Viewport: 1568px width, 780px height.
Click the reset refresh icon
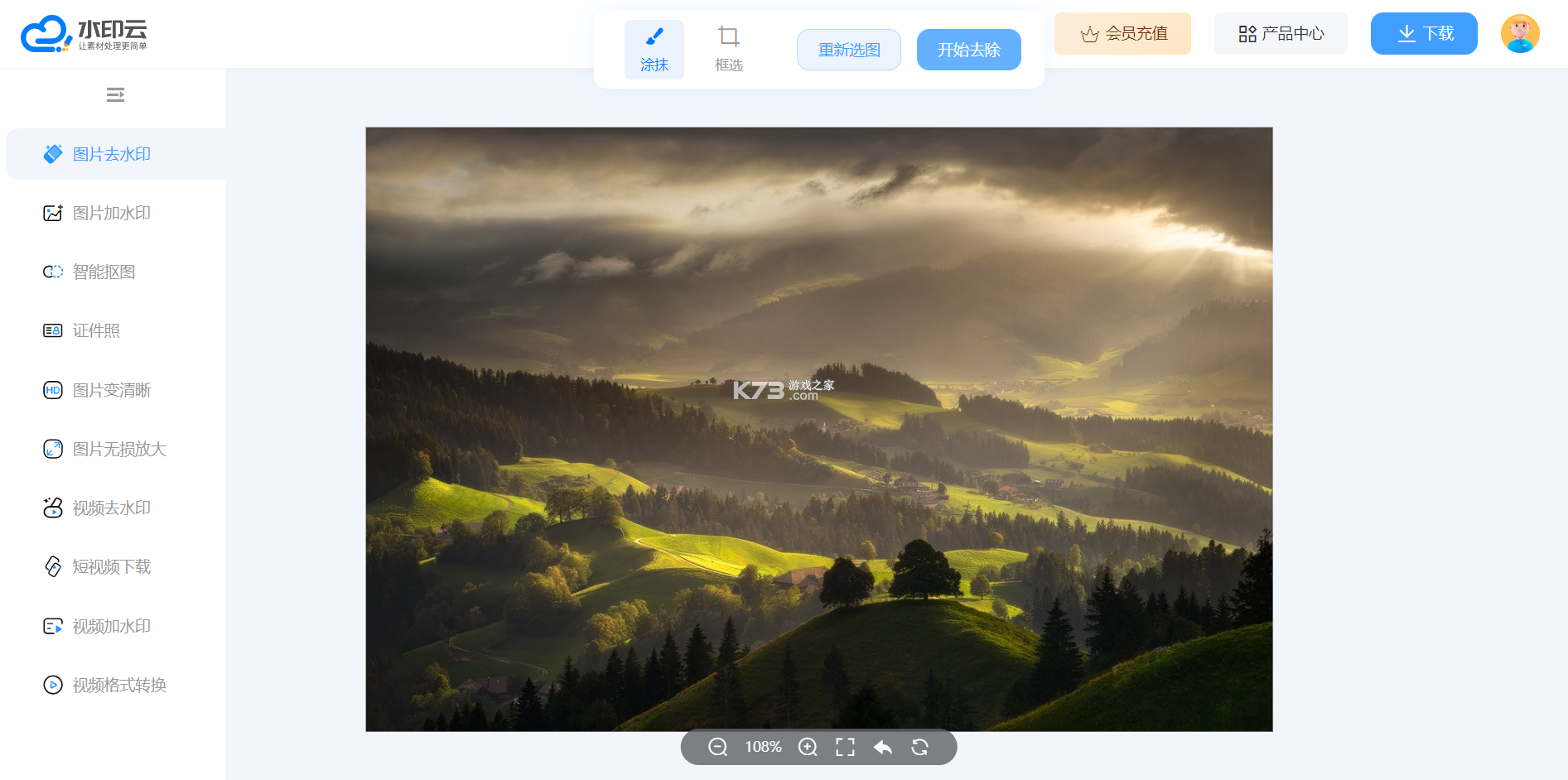click(x=919, y=747)
